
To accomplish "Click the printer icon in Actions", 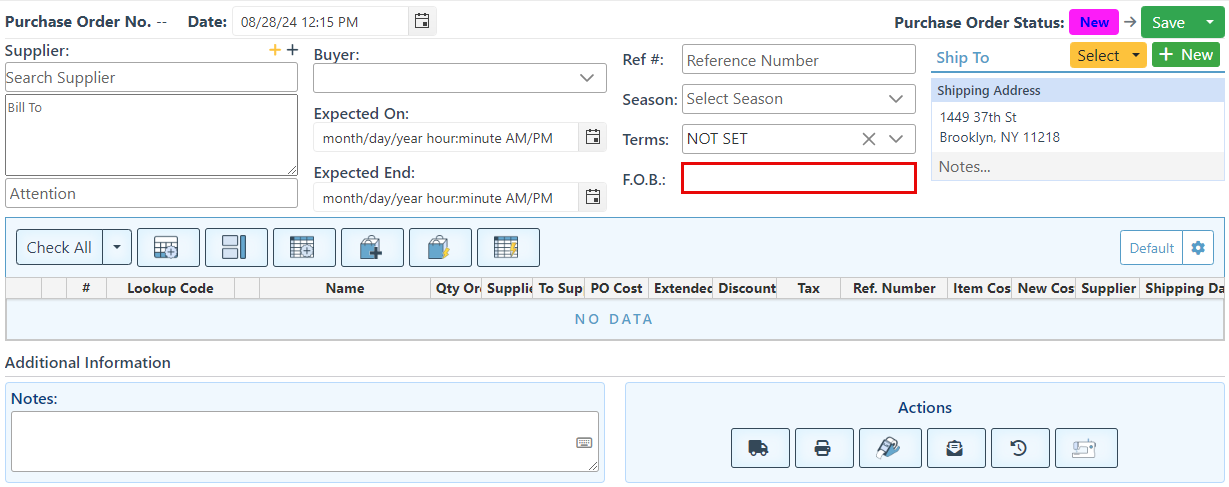I will 824,448.
